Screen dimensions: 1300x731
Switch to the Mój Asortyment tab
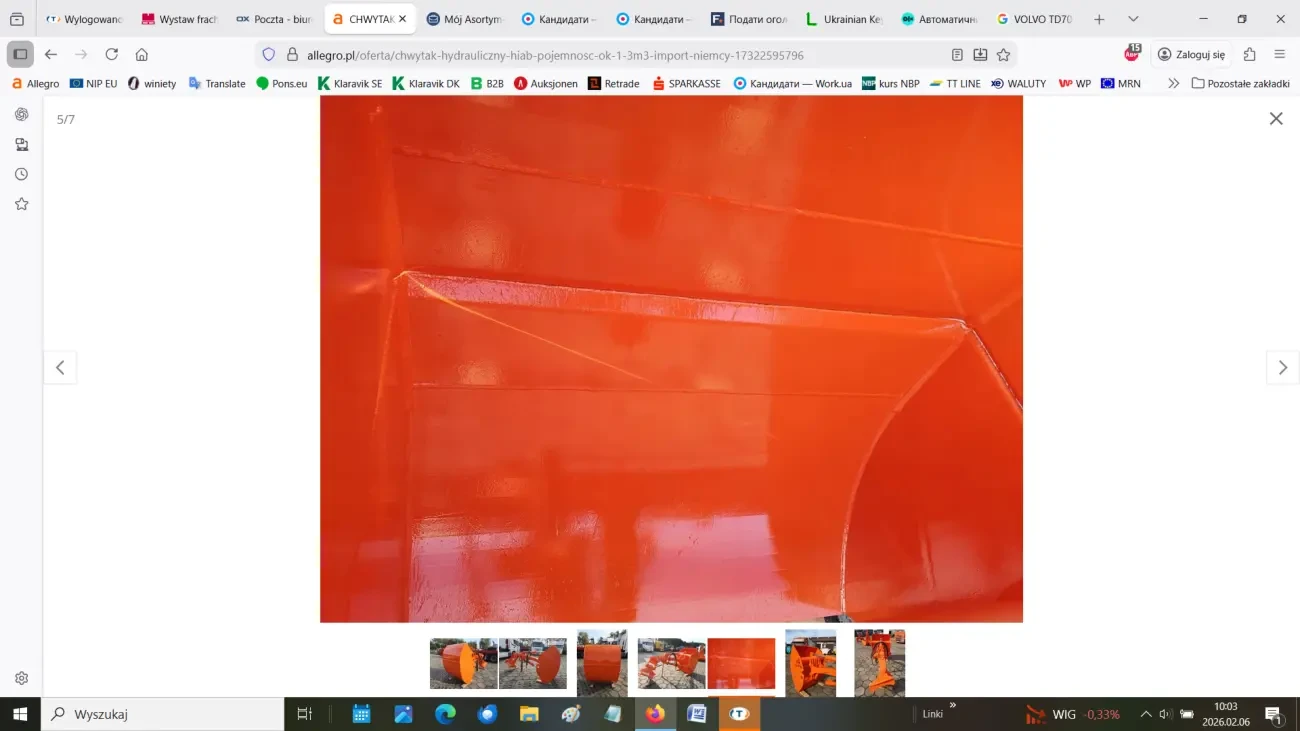[465, 19]
